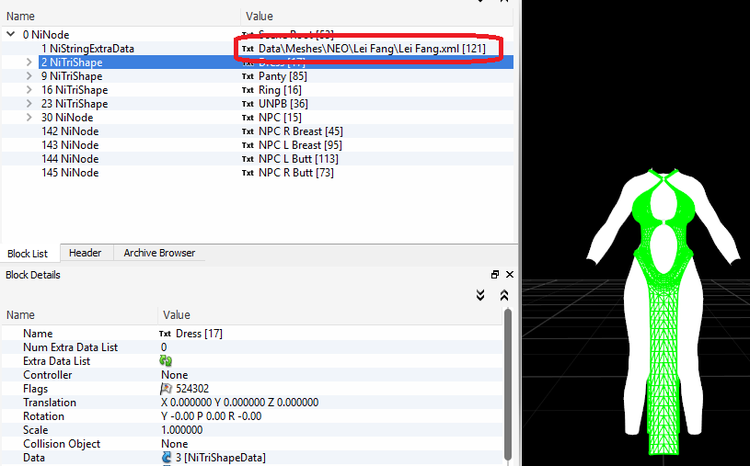Viewport: 750px width, 466px height.
Task: Switch to the Header tab
Action: pos(85,253)
